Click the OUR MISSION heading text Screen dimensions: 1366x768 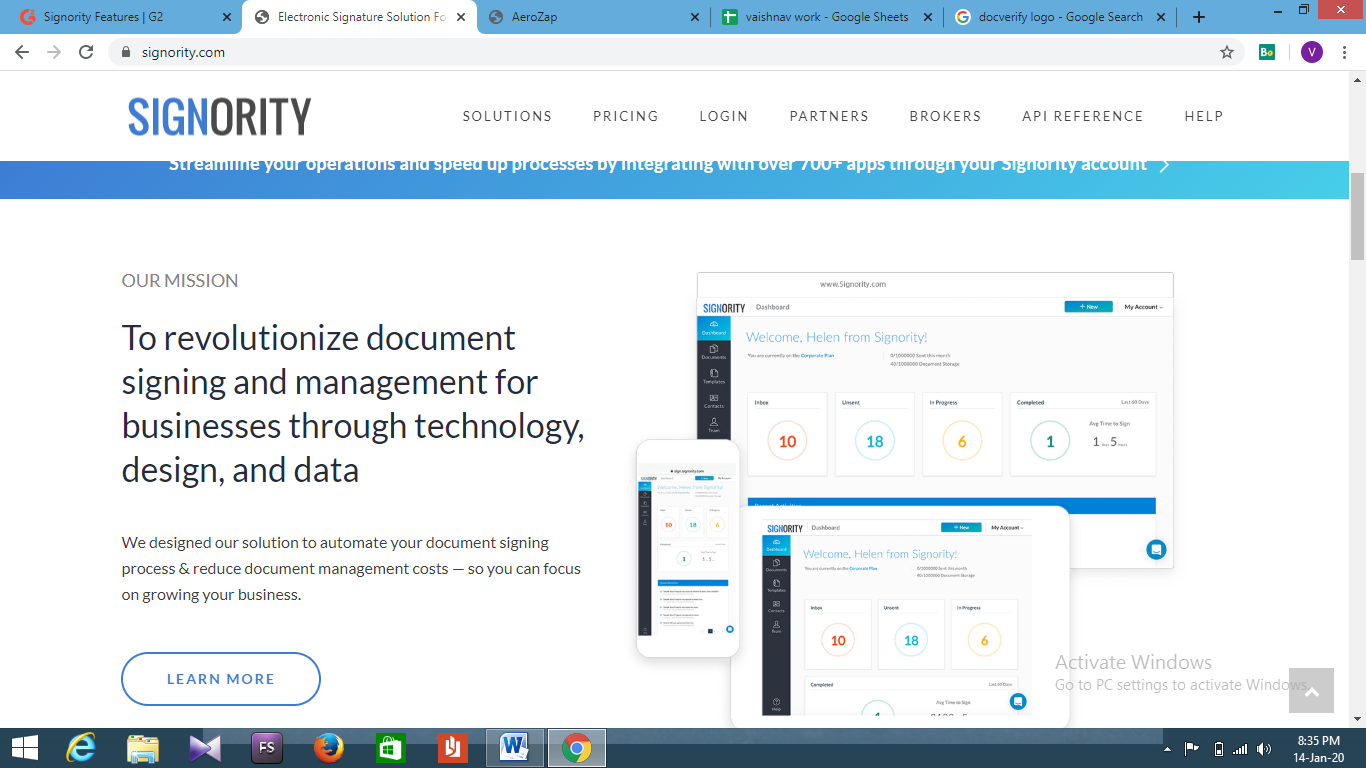(180, 281)
